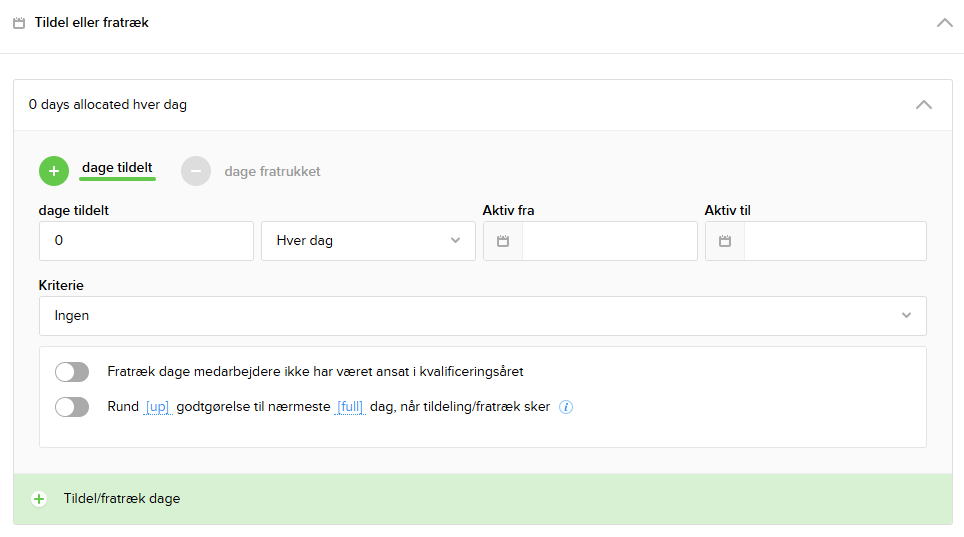This screenshot has width=964, height=537.
Task: Click the Tildel/fratræk dage button
Action: pos(121,498)
